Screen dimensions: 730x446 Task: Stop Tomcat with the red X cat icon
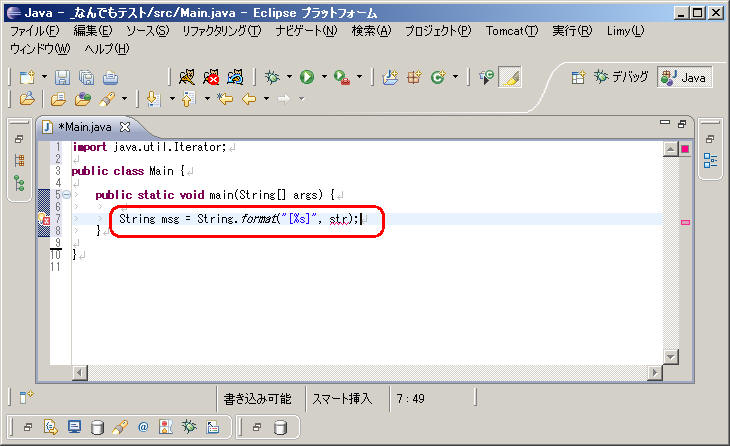pos(211,77)
